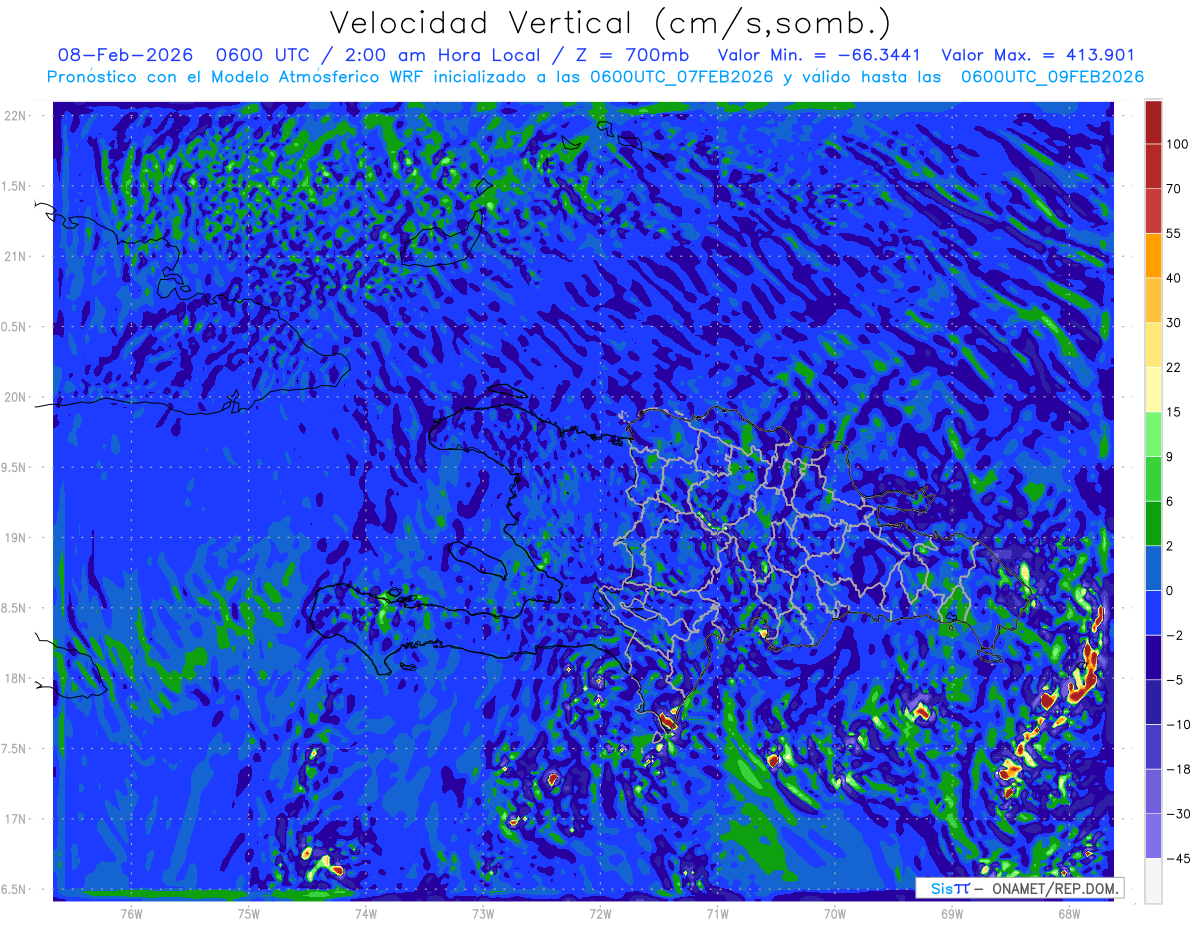This screenshot has width=1200, height=927.
Task: Click the '68W' longitude label
Action: point(1068,913)
